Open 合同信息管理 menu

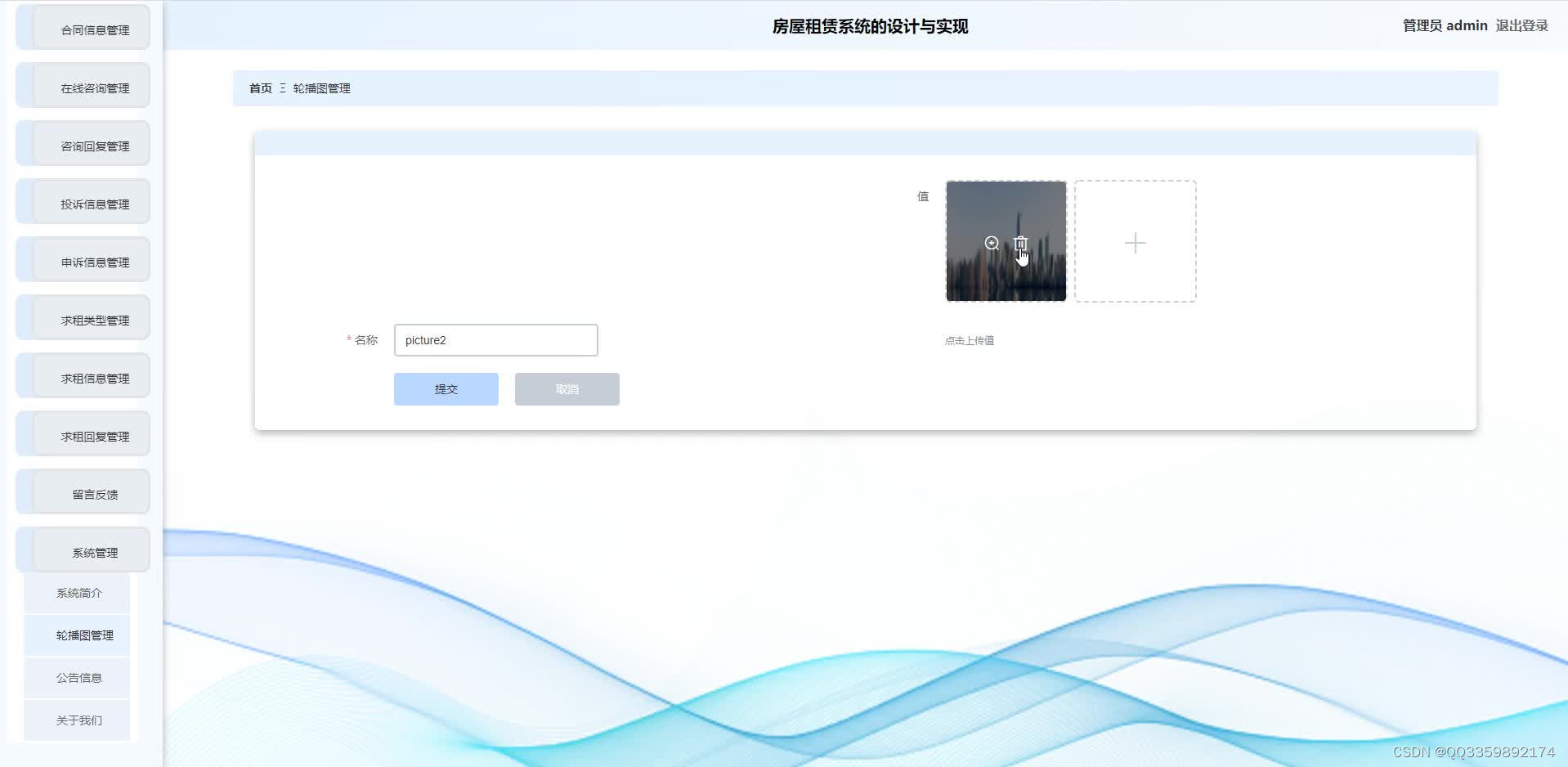pos(83,28)
